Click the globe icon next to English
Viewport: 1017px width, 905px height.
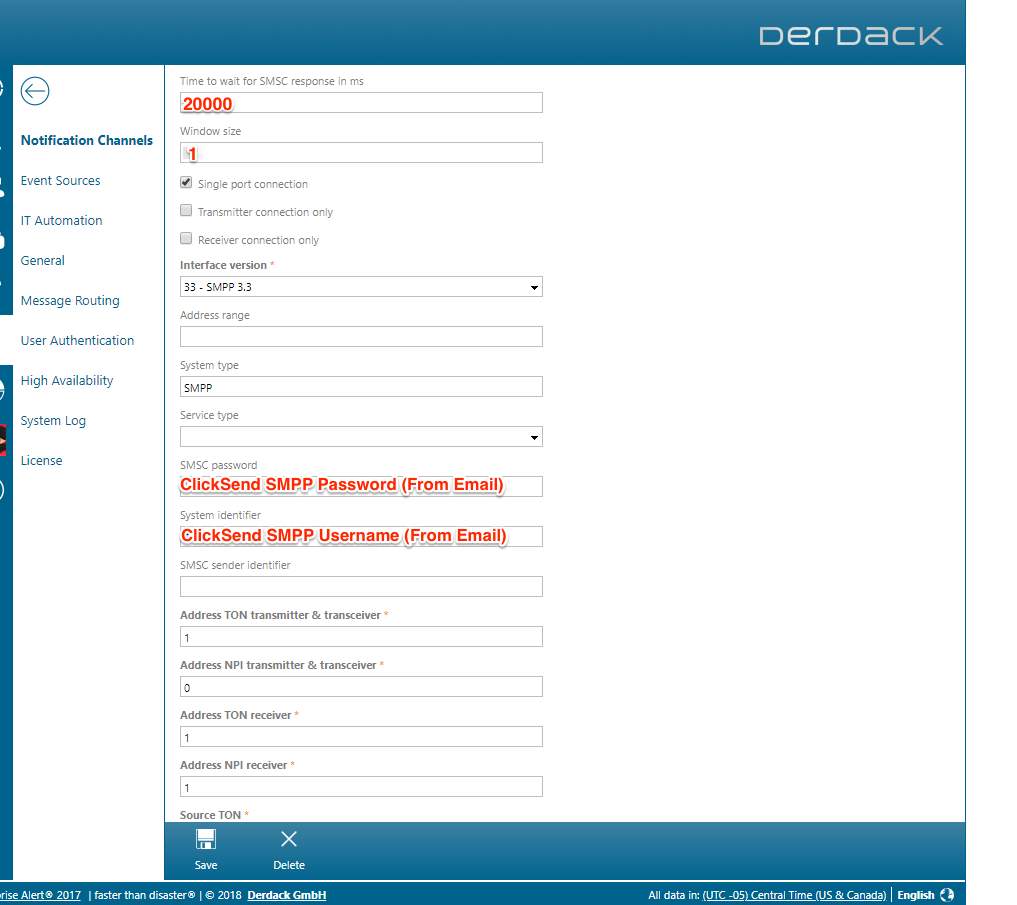(x=947, y=895)
